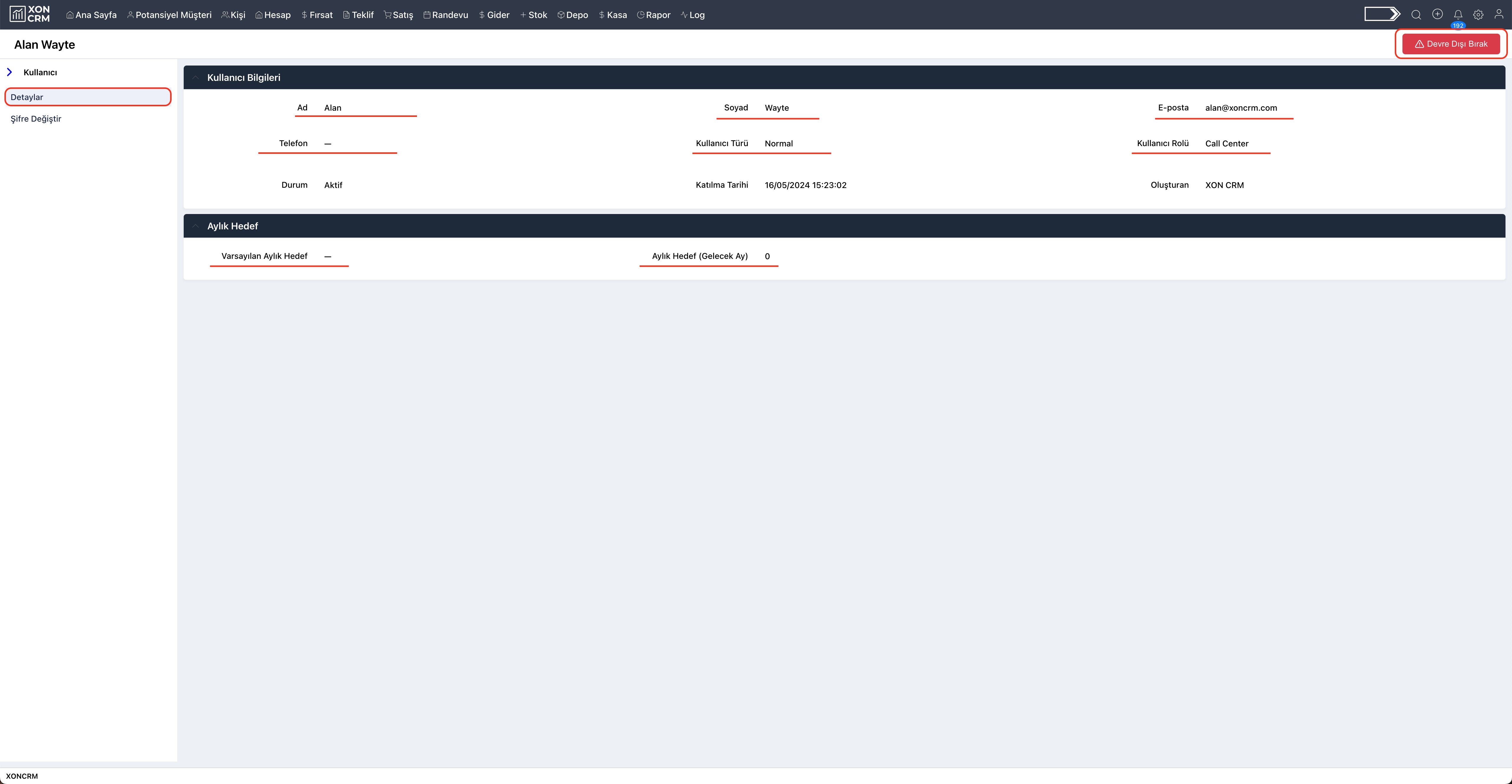Select Gider in the navigation bar
This screenshot has width=1512, height=784.
(494, 15)
